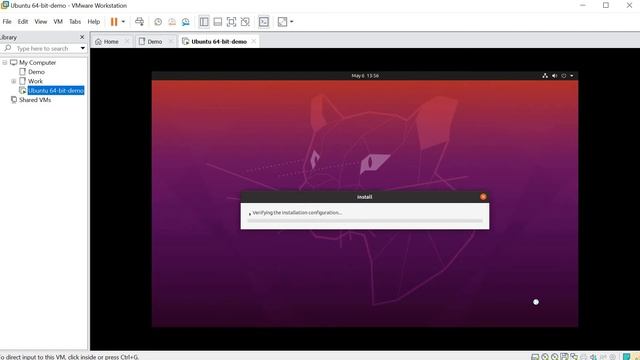
Task: Open the VM menu
Action: (58, 22)
